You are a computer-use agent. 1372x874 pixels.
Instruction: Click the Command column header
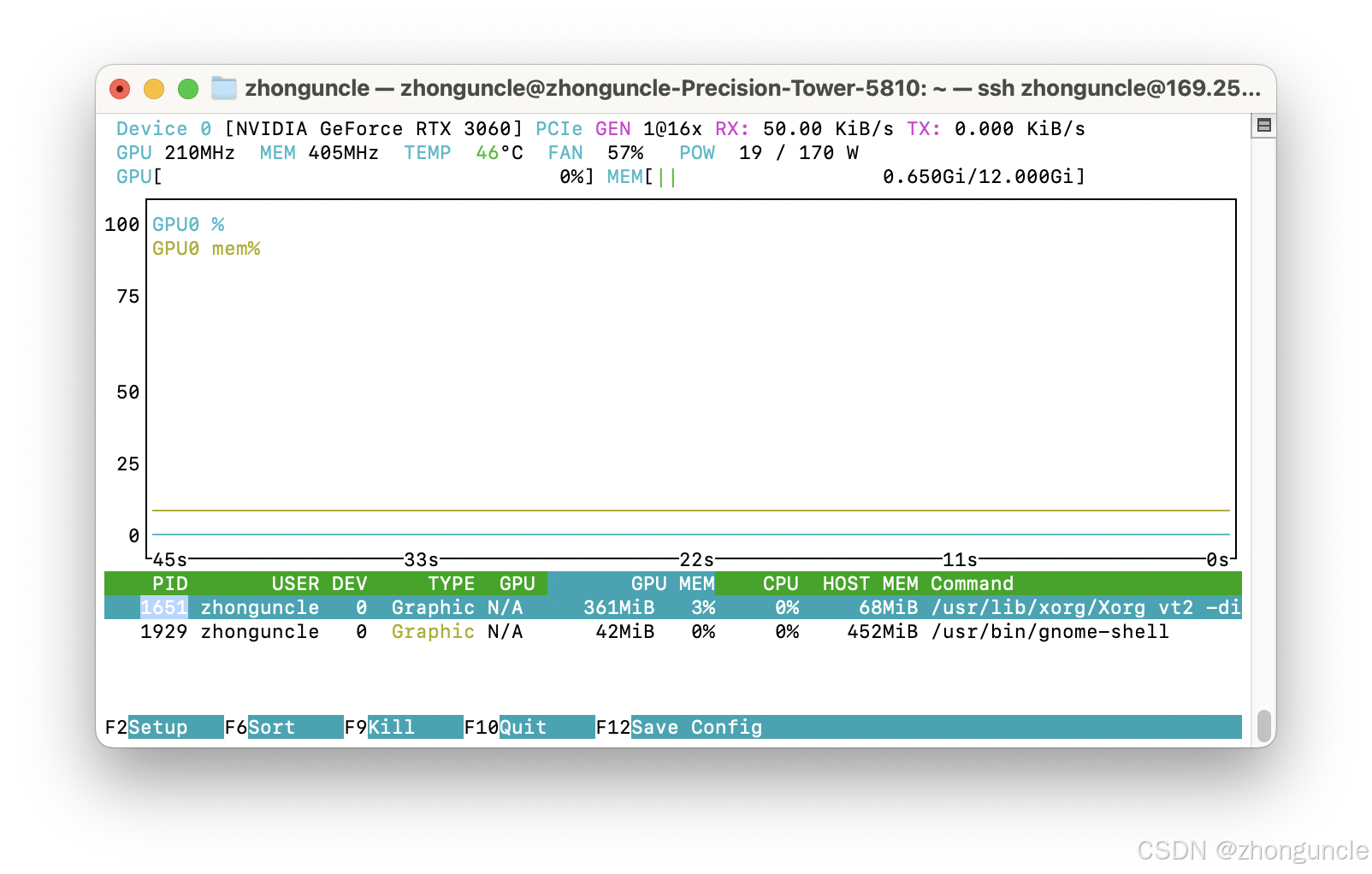click(972, 583)
